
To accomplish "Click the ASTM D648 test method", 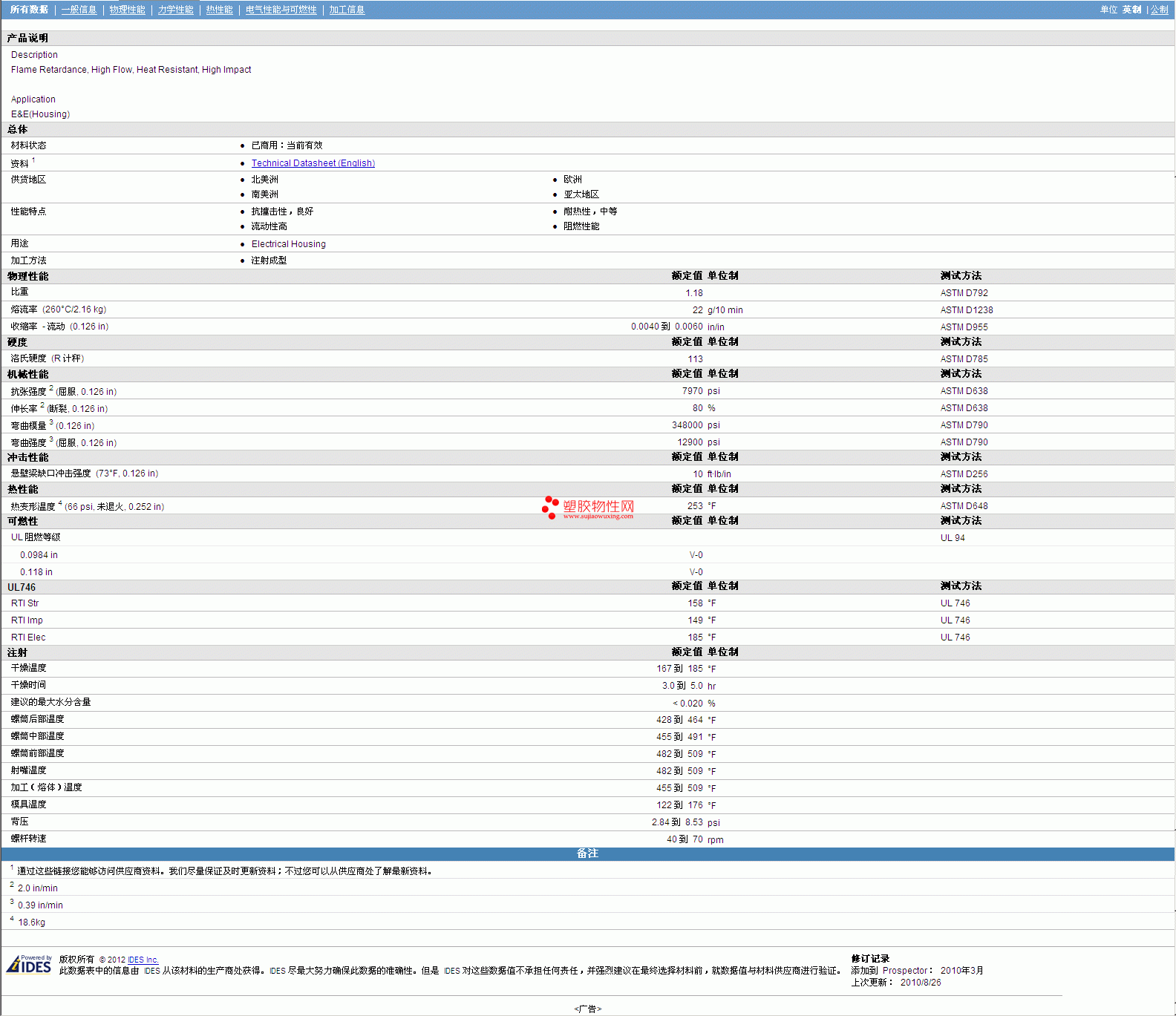I will tap(964, 506).
